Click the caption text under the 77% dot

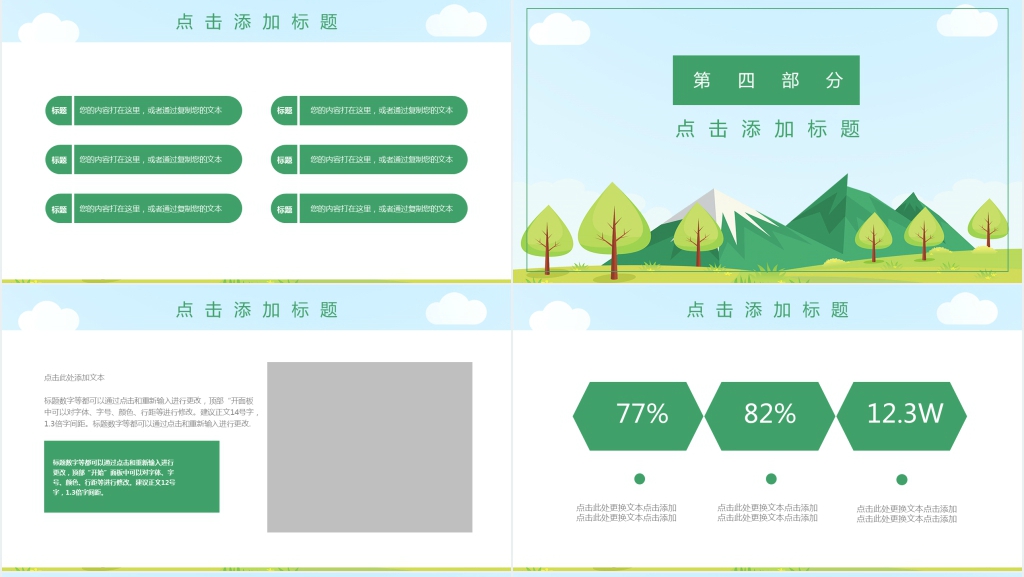pos(626,513)
